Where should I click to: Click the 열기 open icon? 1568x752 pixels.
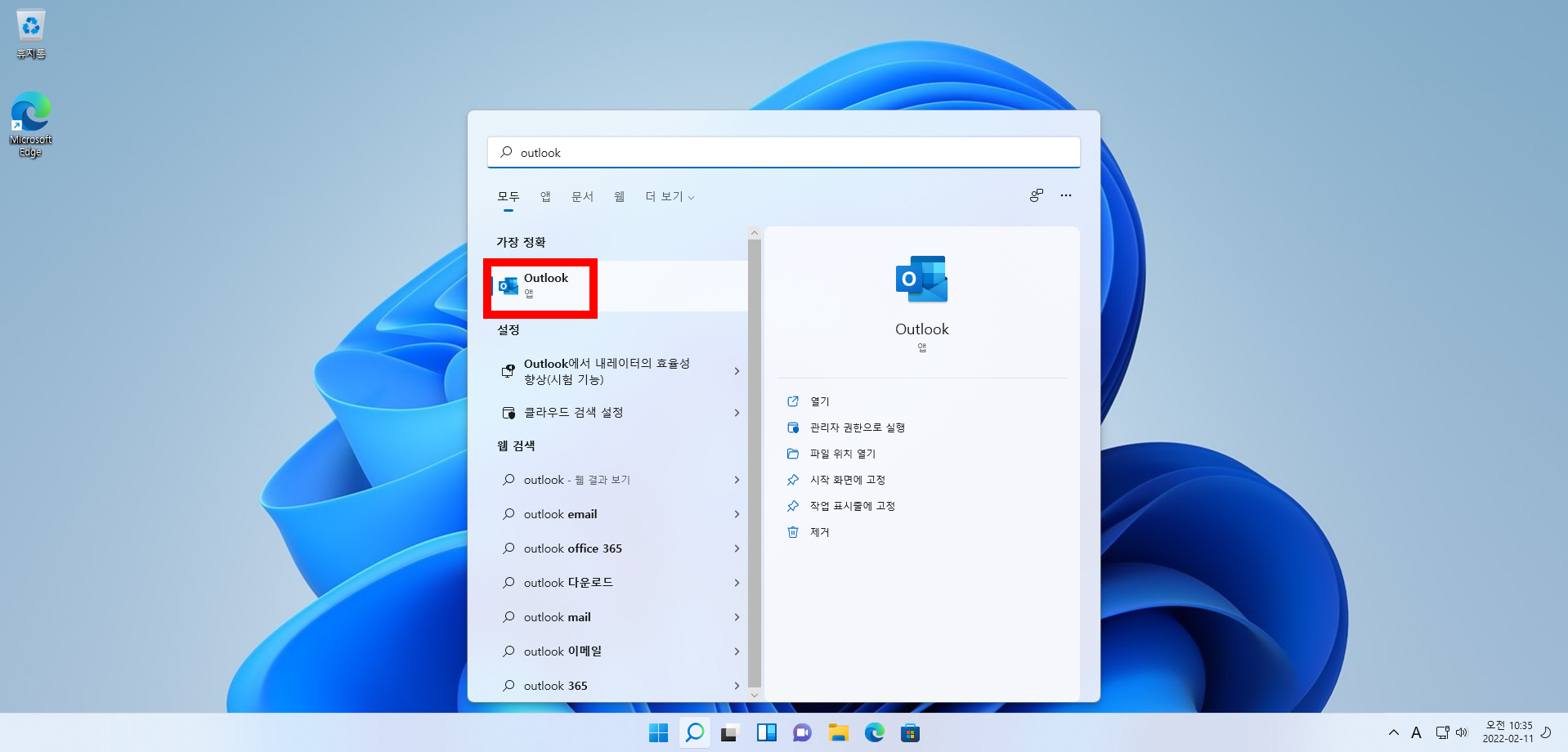coord(792,401)
